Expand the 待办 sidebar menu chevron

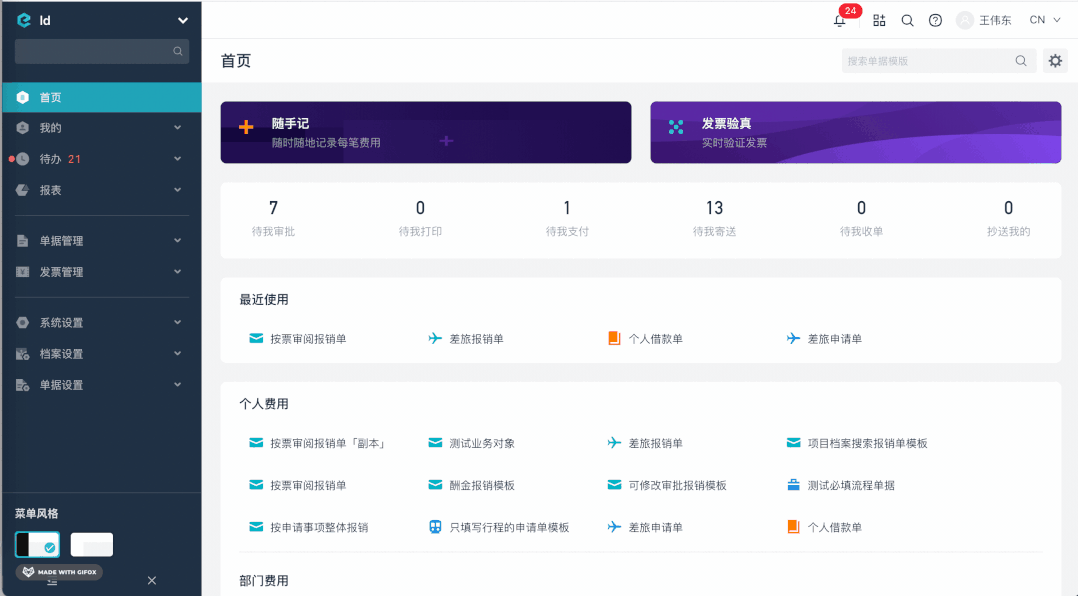click(x=177, y=159)
